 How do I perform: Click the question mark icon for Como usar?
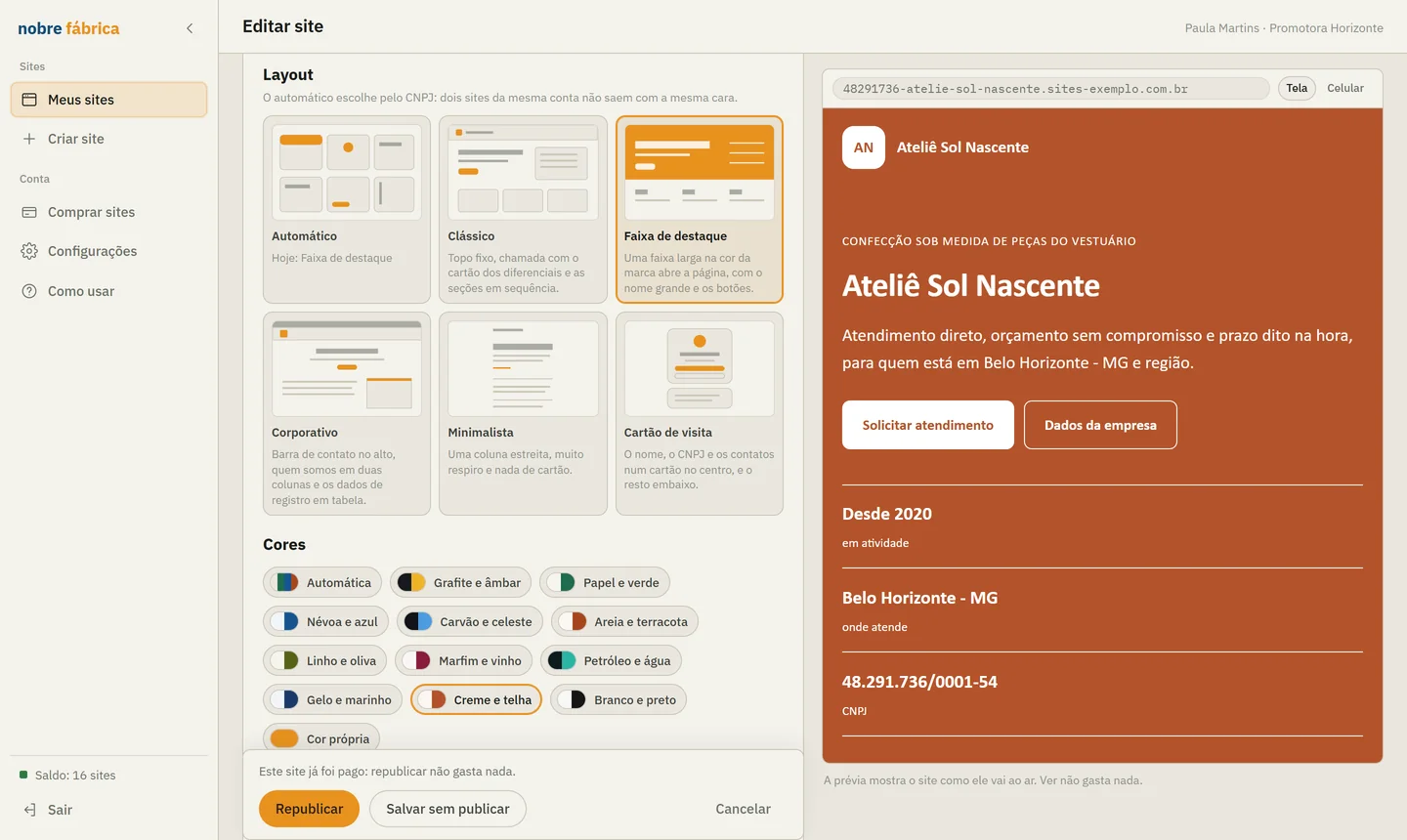[x=29, y=291]
